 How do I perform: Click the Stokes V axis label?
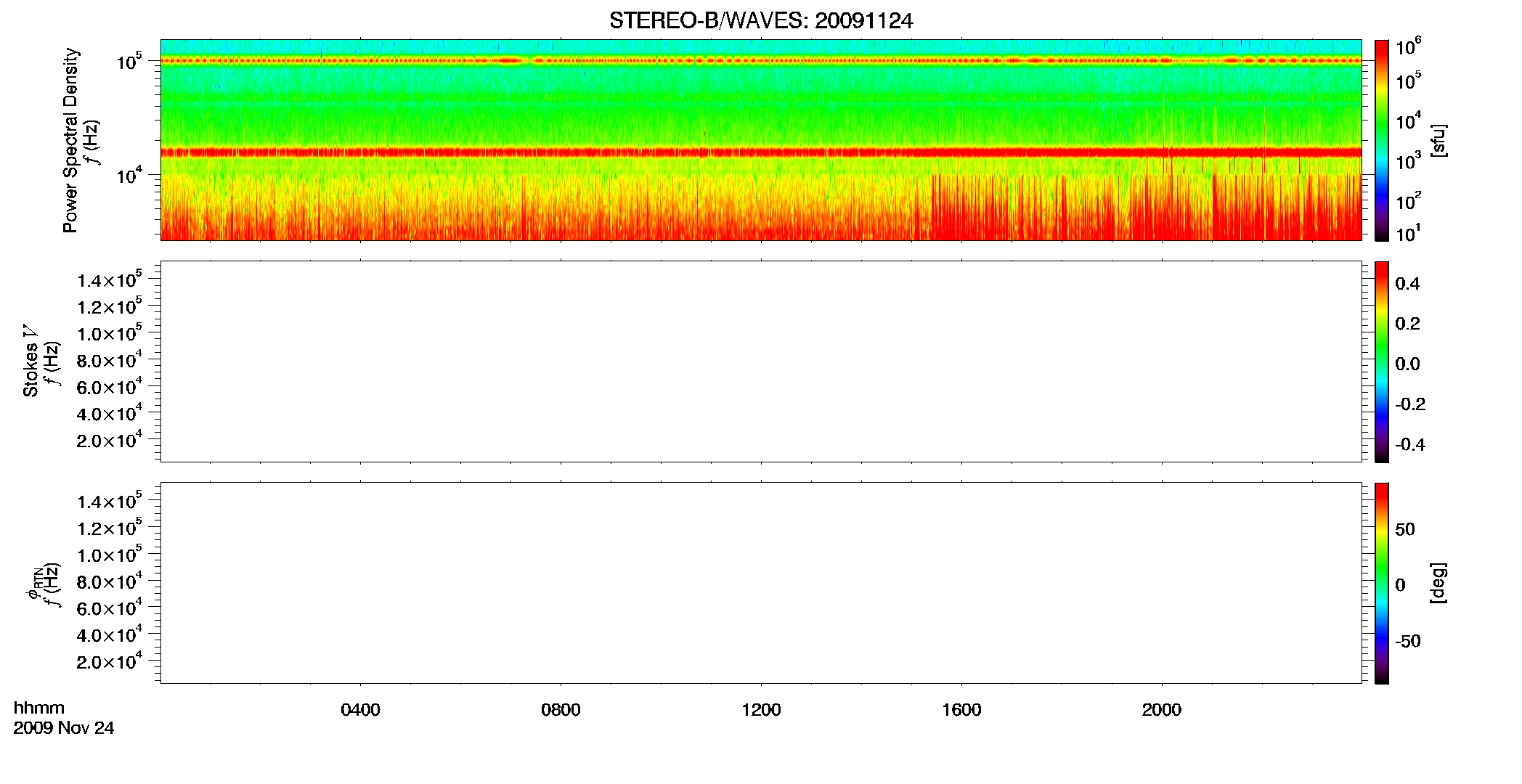pos(30,360)
